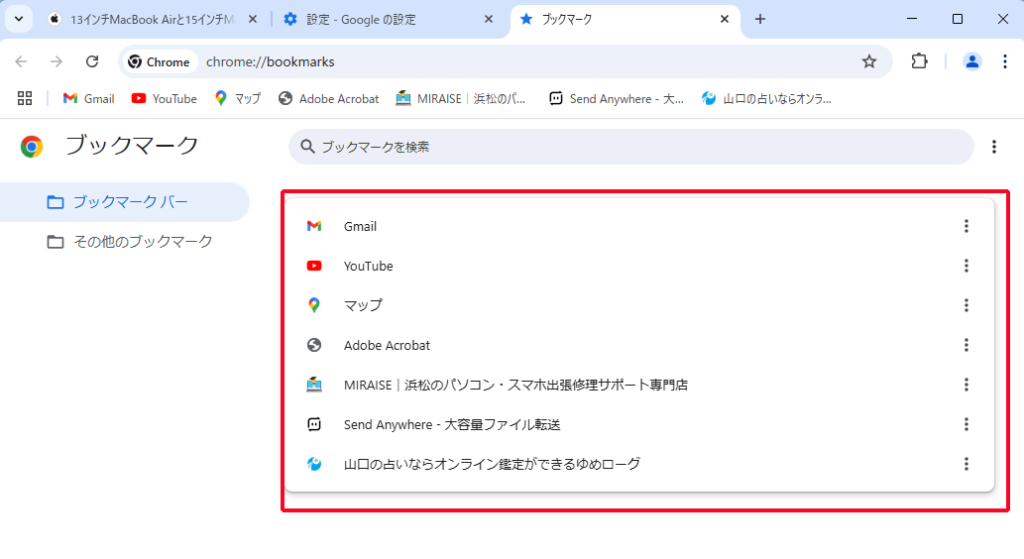Select その他のブックマーク folder in sidebar
The height and width of the screenshot is (559, 1024).
pyautogui.click(x=125, y=242)
